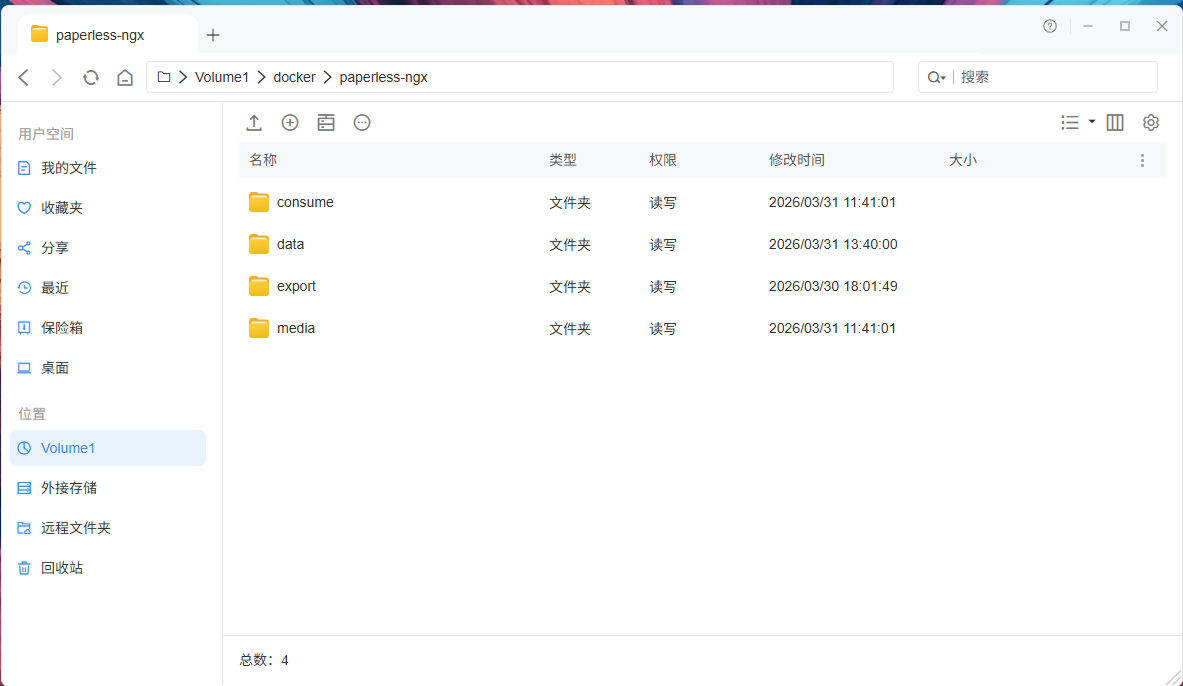
Task: Add a new tab with plus button
Action: click(x=213, y=35)
